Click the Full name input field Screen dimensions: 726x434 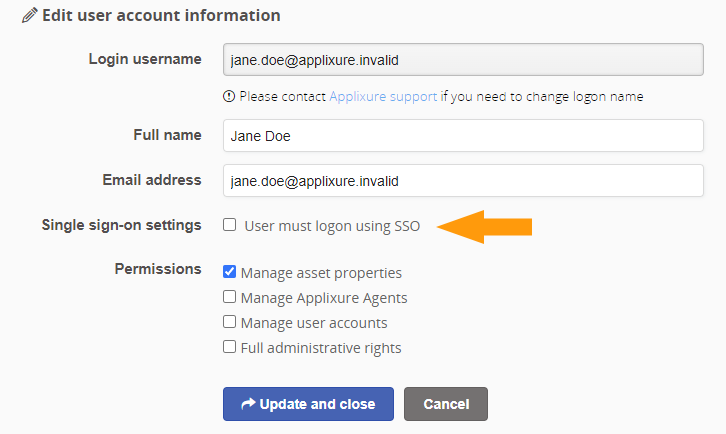(463, 136)
